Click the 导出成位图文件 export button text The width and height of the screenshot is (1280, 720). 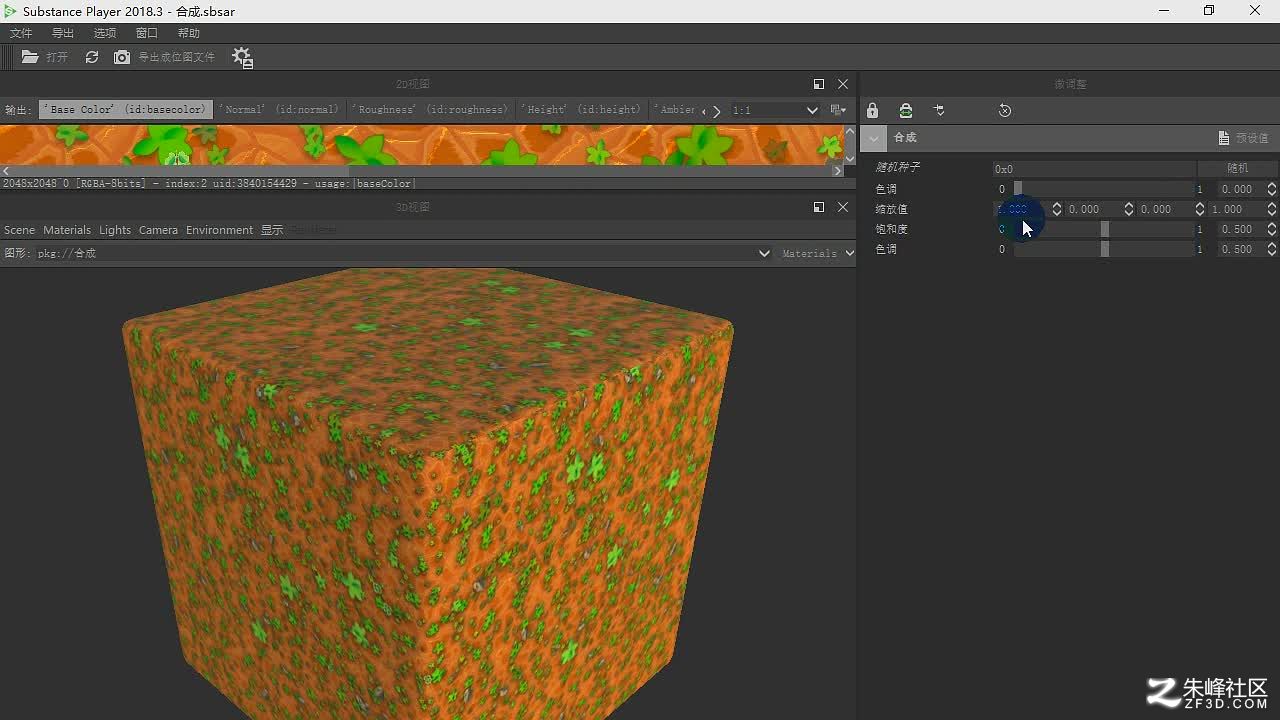tap(176, 57)
